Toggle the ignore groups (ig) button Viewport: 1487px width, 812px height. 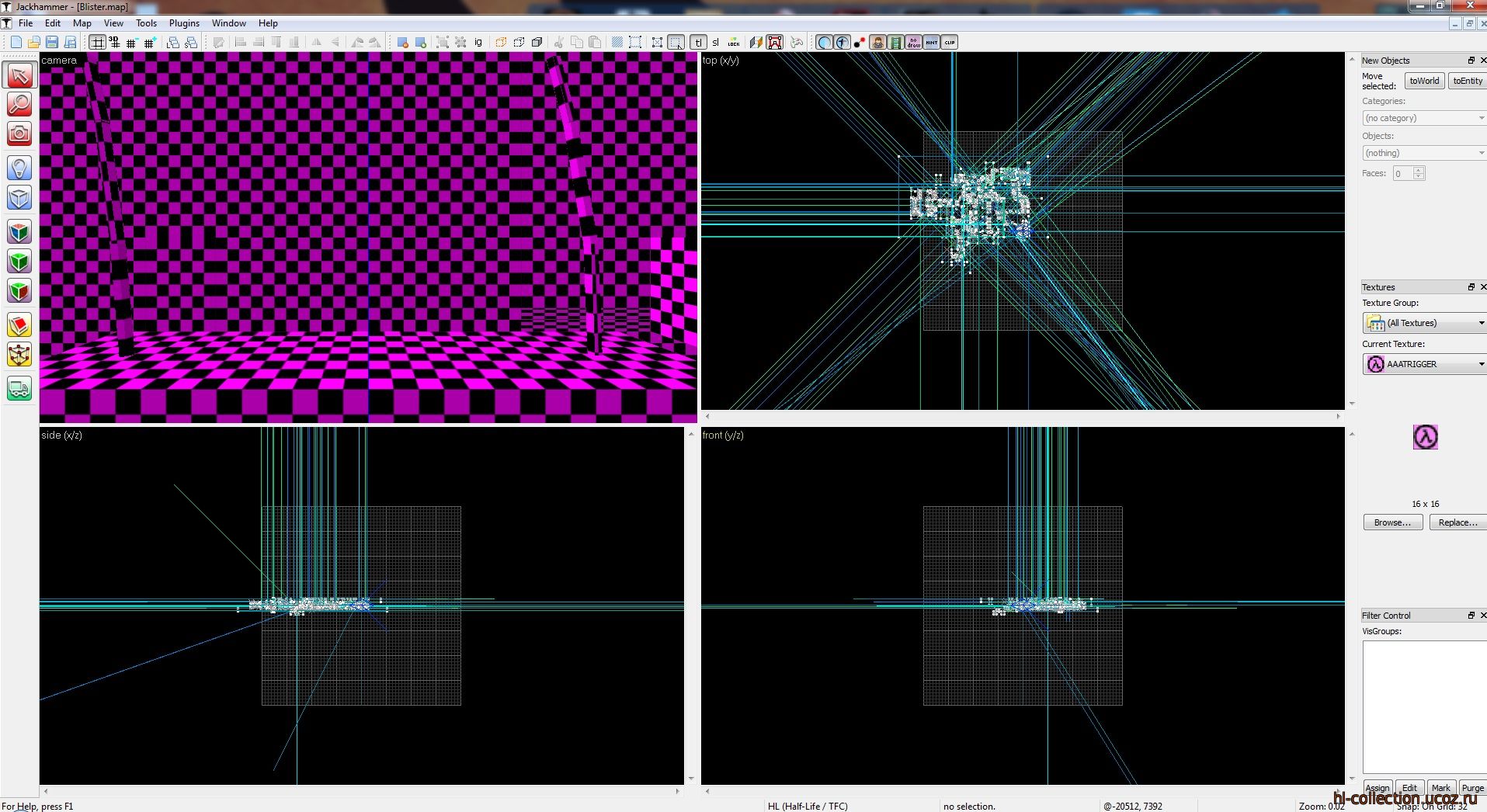[x=478, y=42]
